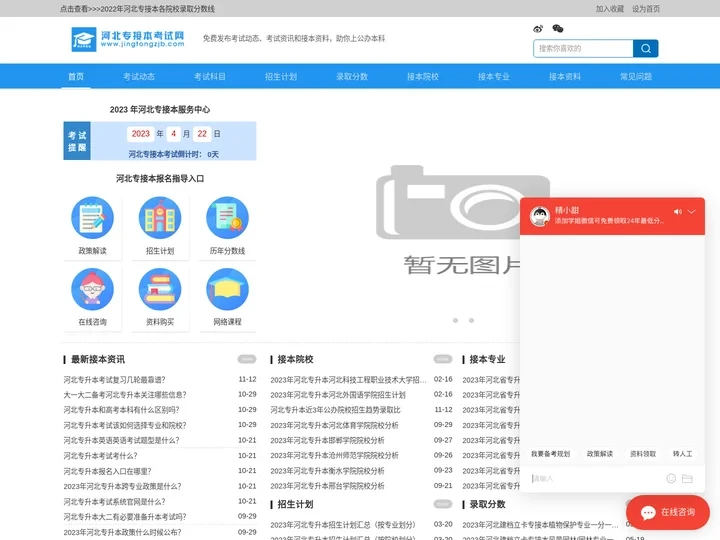Click more button beside 最新接本资讯

tap(247, 359)
